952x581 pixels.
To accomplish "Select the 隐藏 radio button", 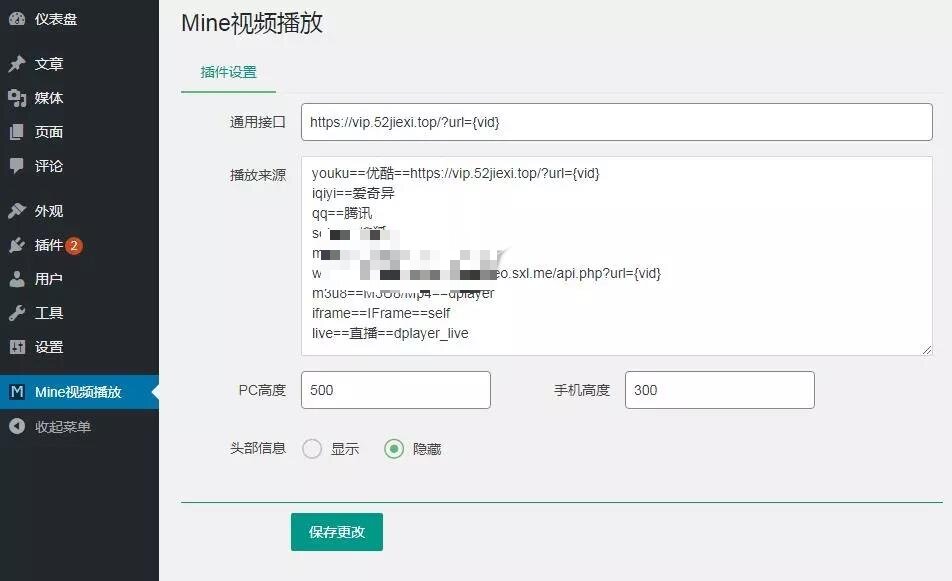I will point(394,449).
